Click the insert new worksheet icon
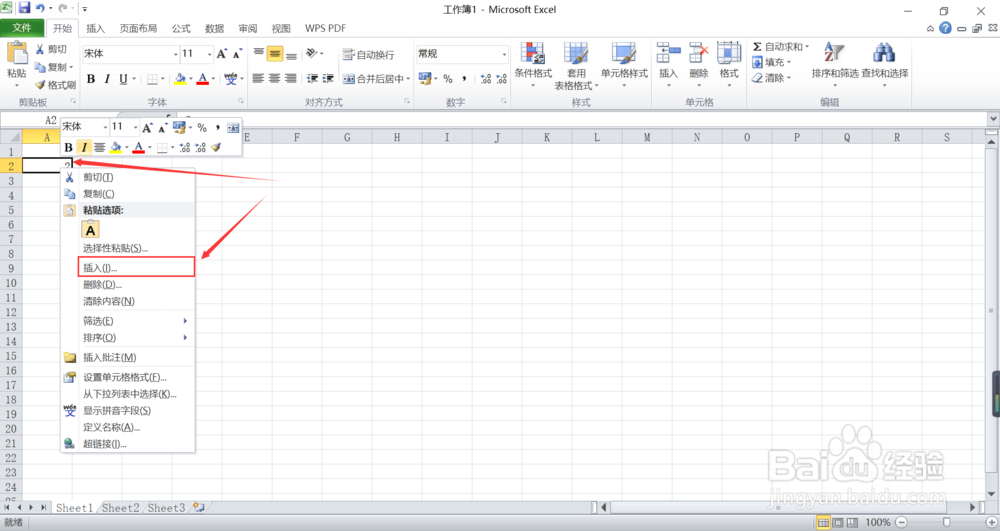This screenshot has height=531, width=1000. coord(199,507)
